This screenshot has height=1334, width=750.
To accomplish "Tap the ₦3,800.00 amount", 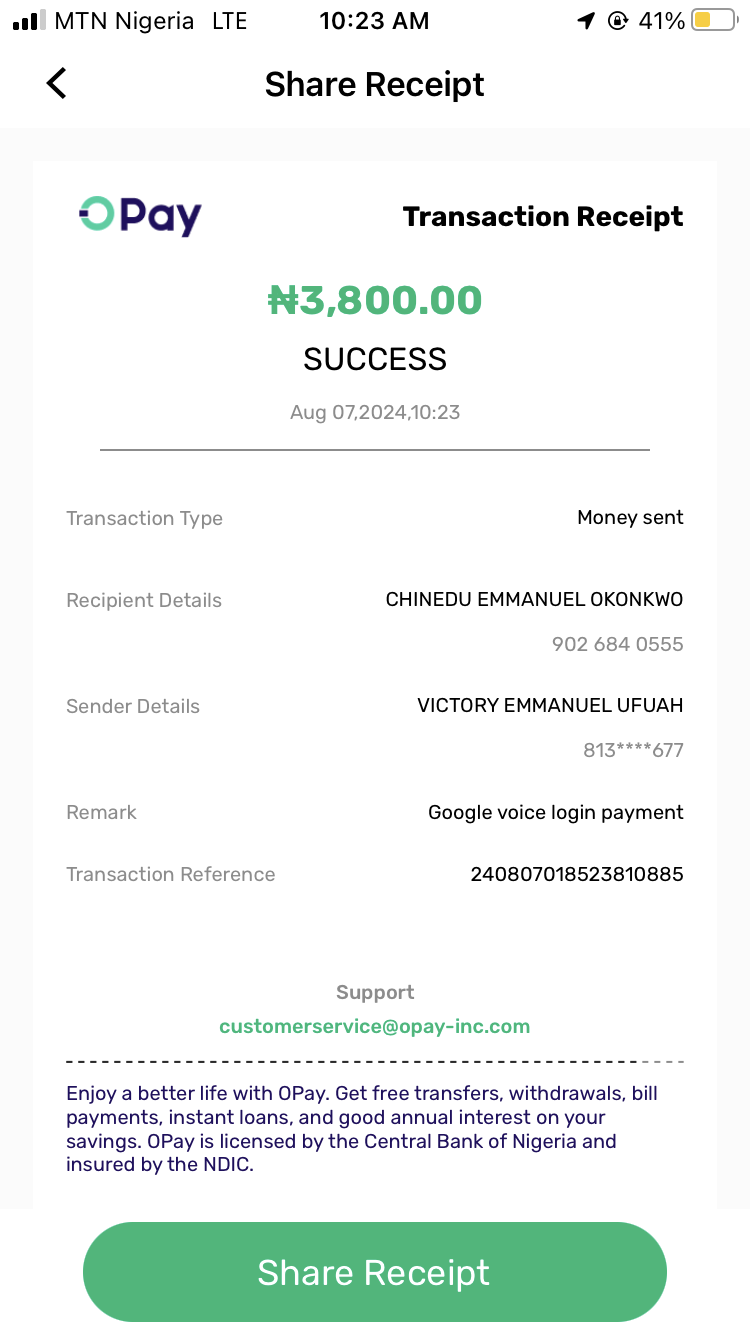I will (x=375, y=300).
